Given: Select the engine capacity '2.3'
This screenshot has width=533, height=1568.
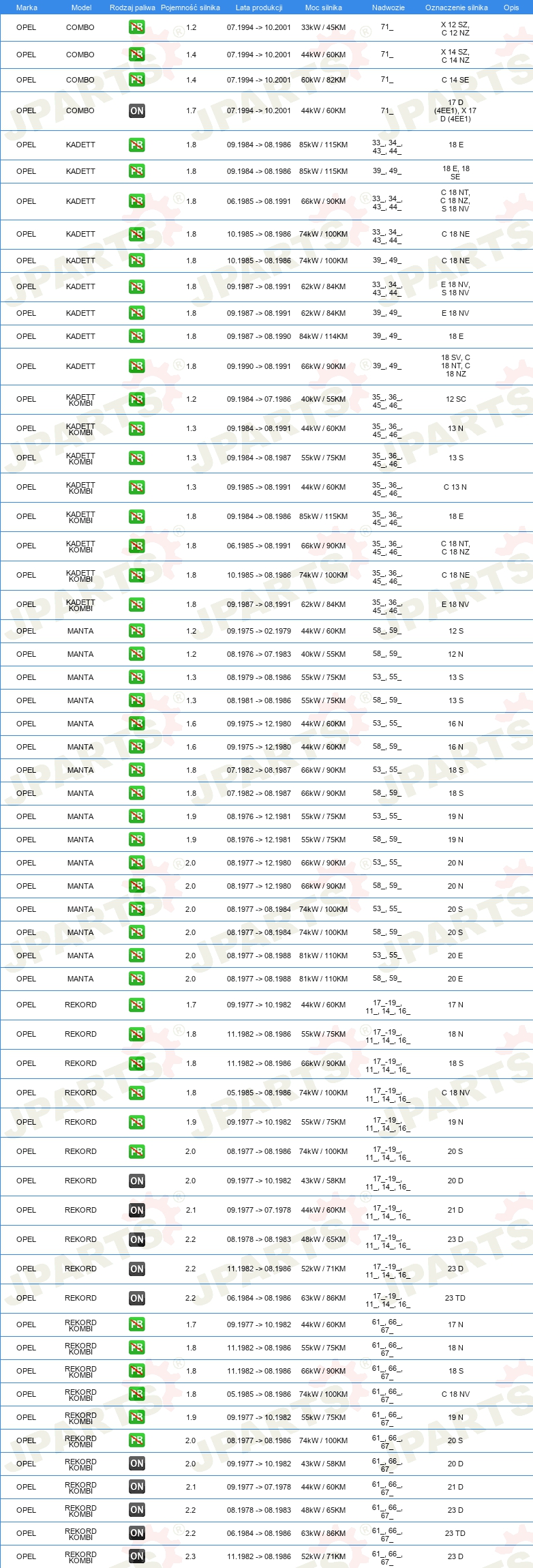Looking at the screenshot, I should (x=191, y=1556).
